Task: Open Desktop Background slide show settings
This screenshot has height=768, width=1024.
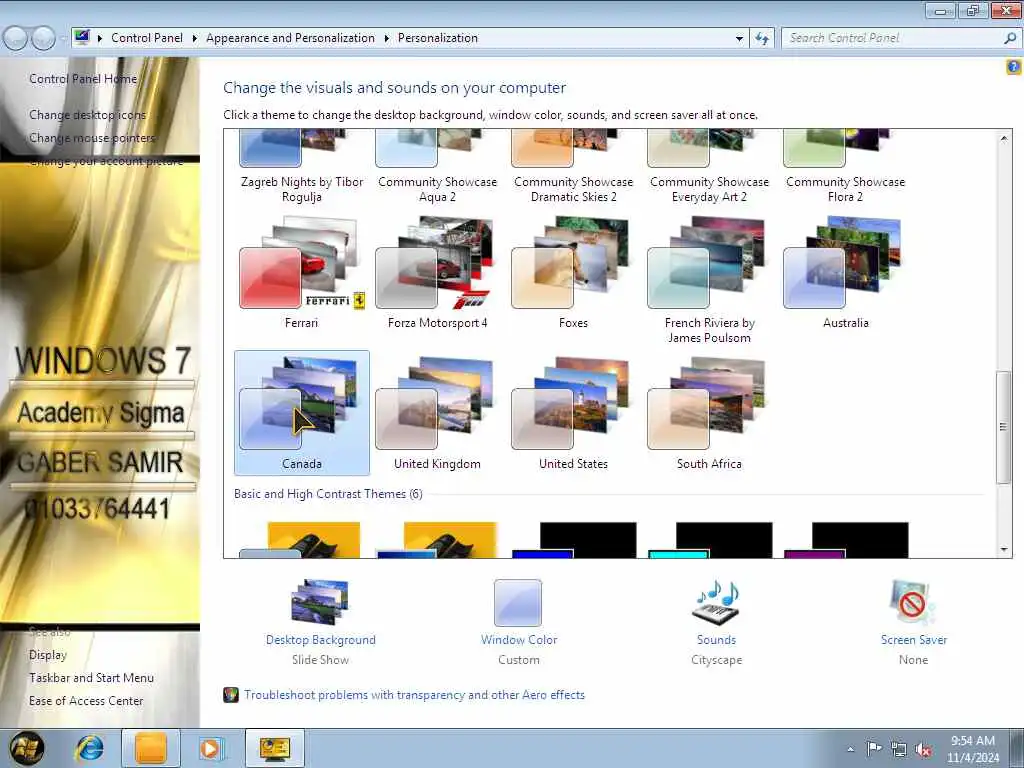Action: 320,622
